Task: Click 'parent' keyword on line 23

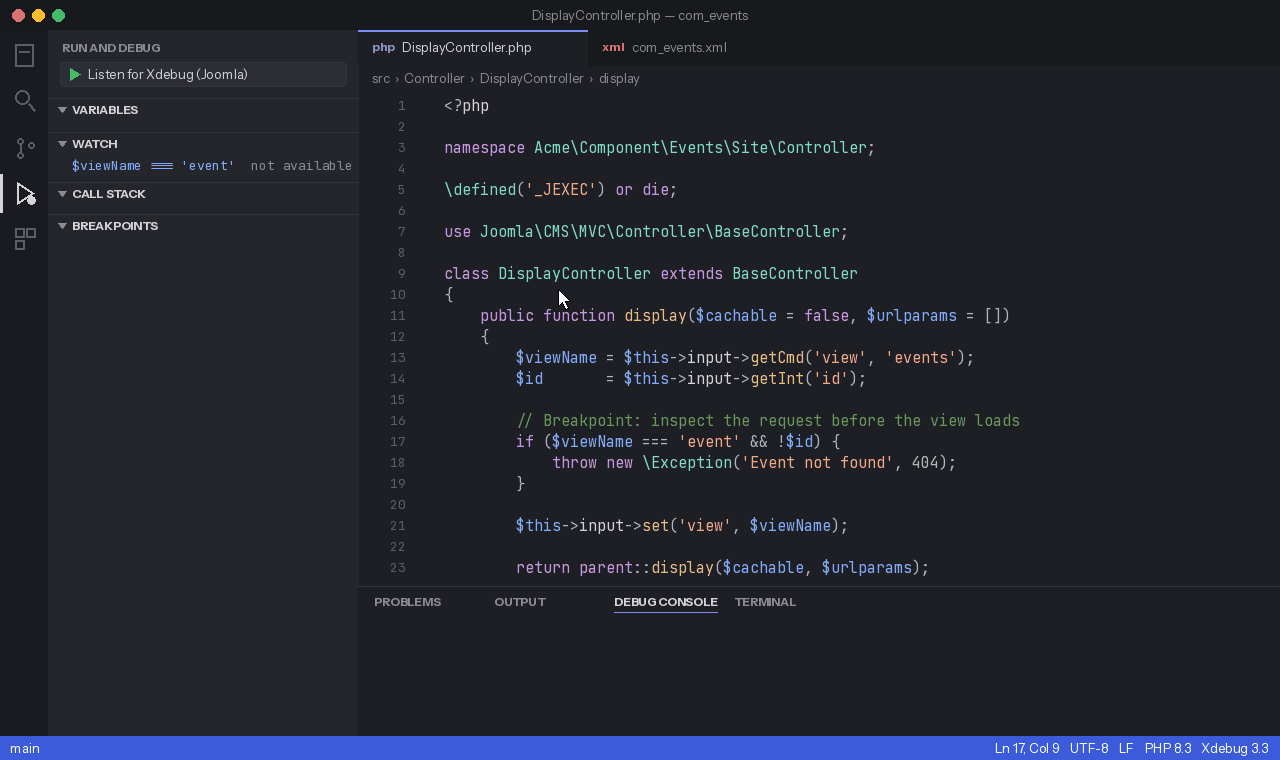Action: pyautogui.click(x=606, y=567)
